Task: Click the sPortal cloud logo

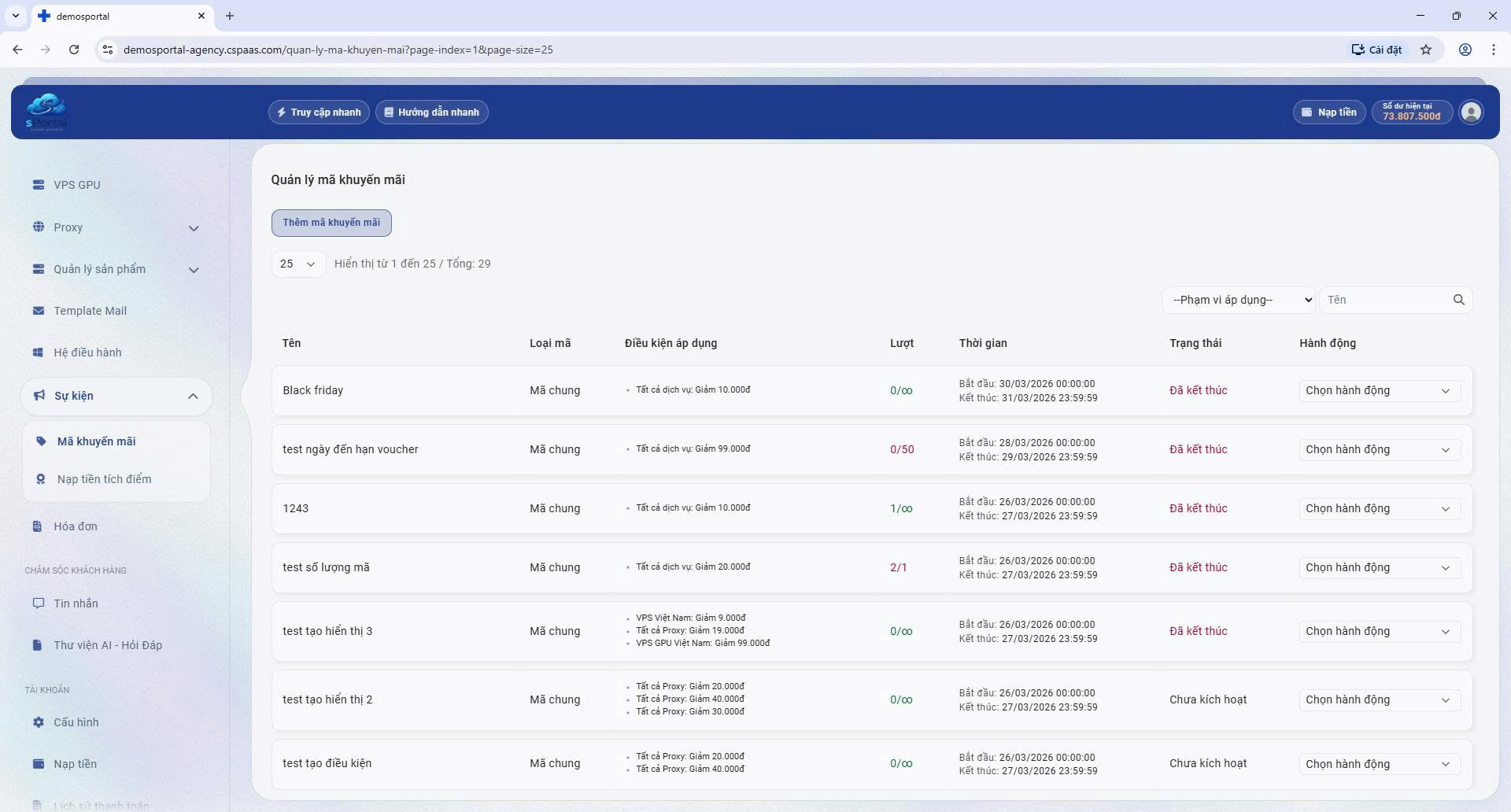Action: click(46, 112)
